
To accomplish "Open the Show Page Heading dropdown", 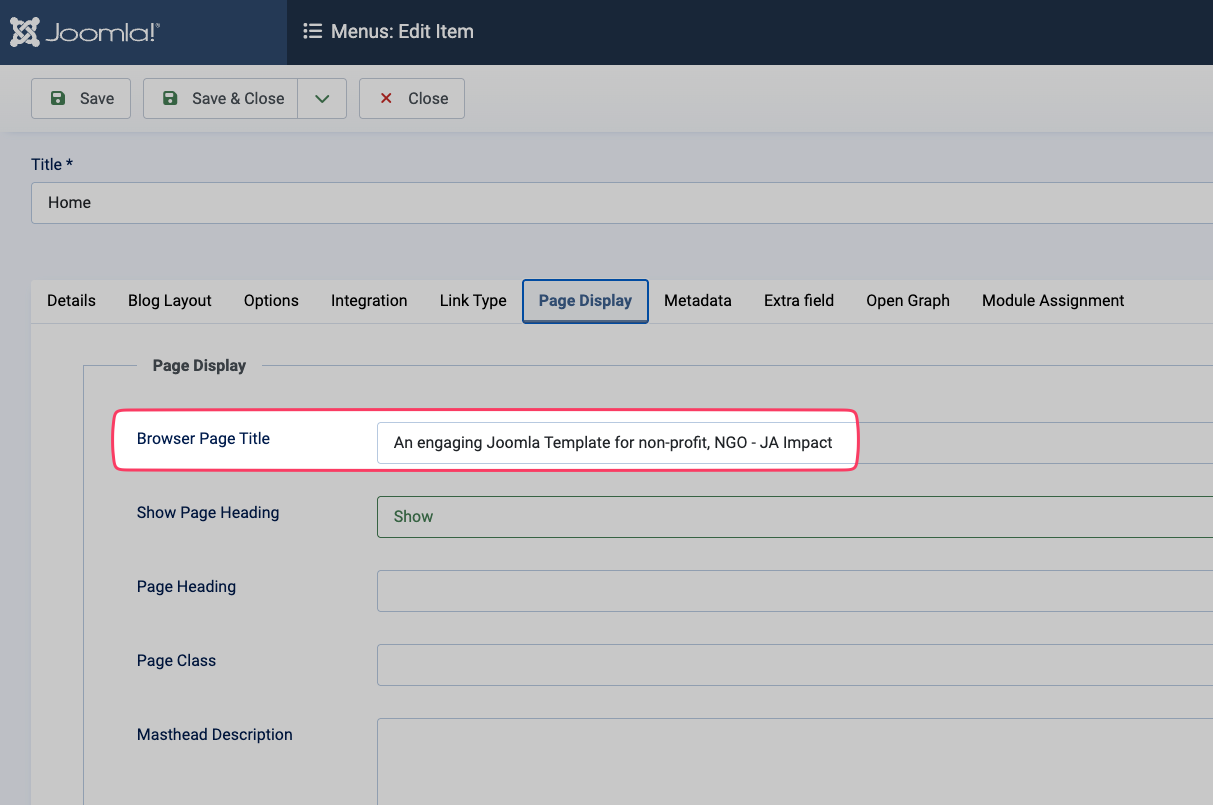I will pyautogui.click(x=794, y=517).
